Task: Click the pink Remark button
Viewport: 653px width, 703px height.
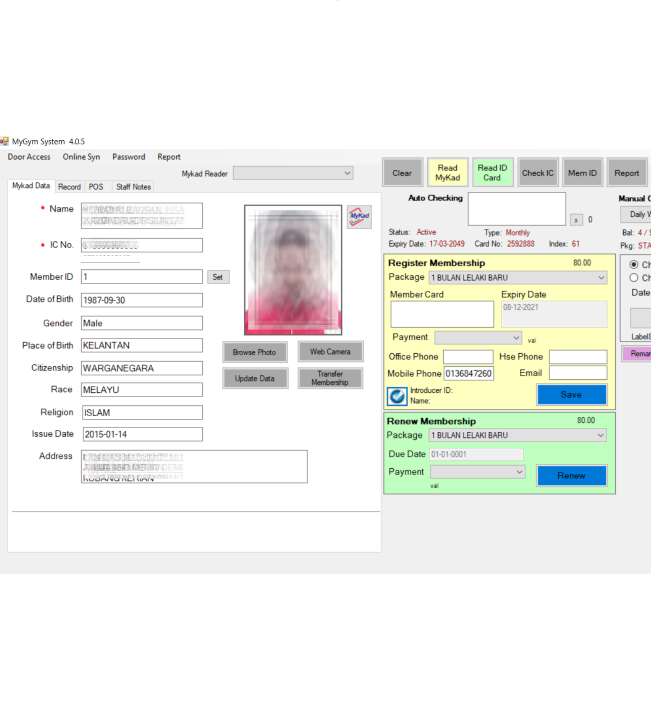Action: point(636,354)
